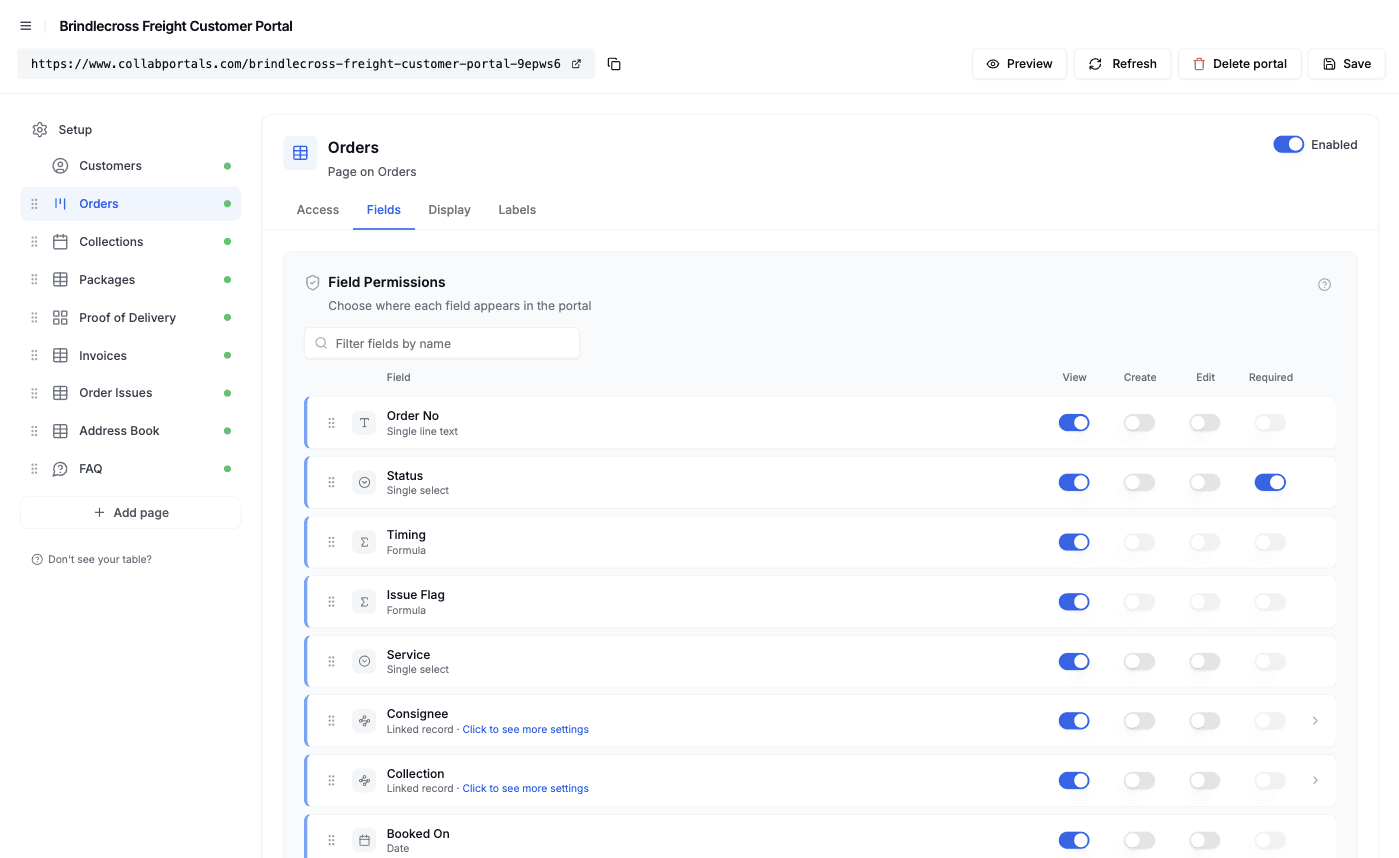Open the hamburger menu icon
This screenshot has height=858, width=1399.
click(26, 26)
